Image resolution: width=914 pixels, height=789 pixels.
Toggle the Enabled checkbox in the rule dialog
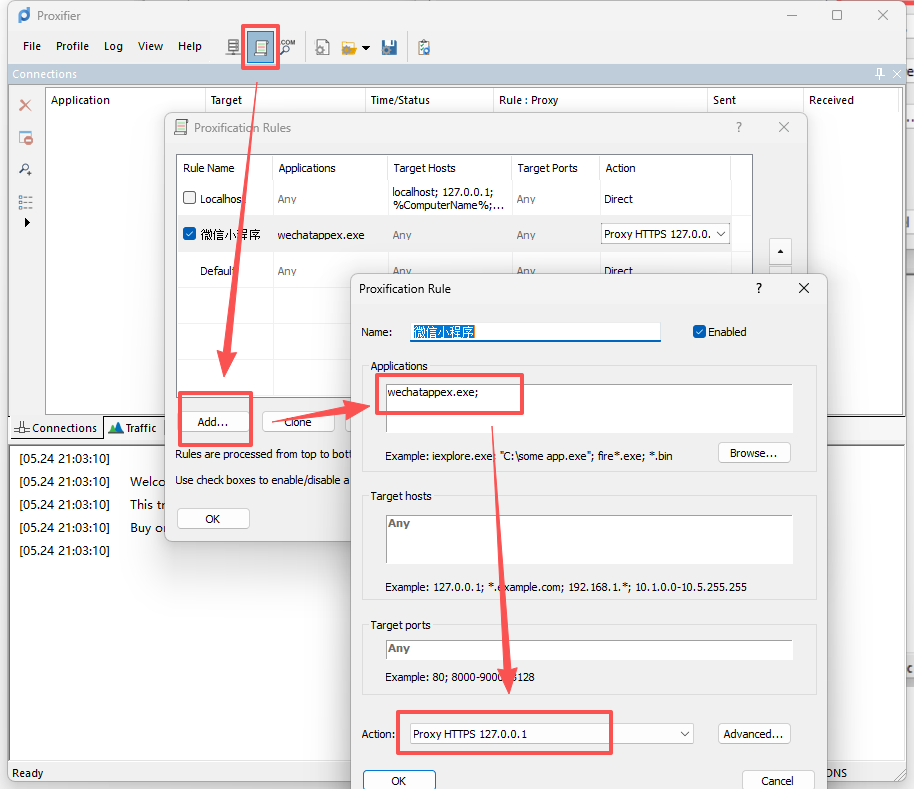tap(699, 332)
